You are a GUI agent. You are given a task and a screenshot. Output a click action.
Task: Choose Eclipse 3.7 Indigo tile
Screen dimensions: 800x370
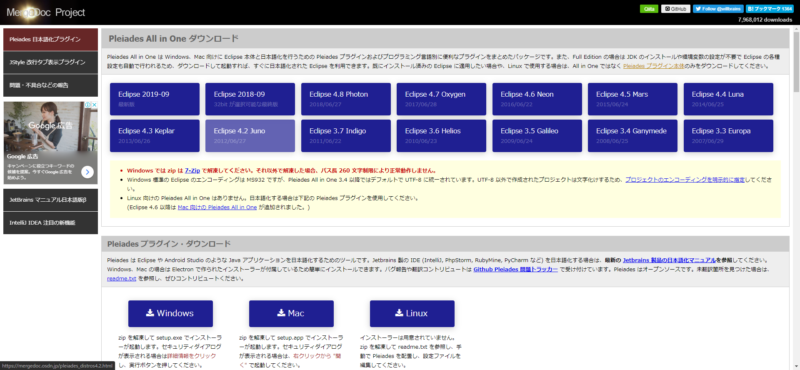(346, 136)
